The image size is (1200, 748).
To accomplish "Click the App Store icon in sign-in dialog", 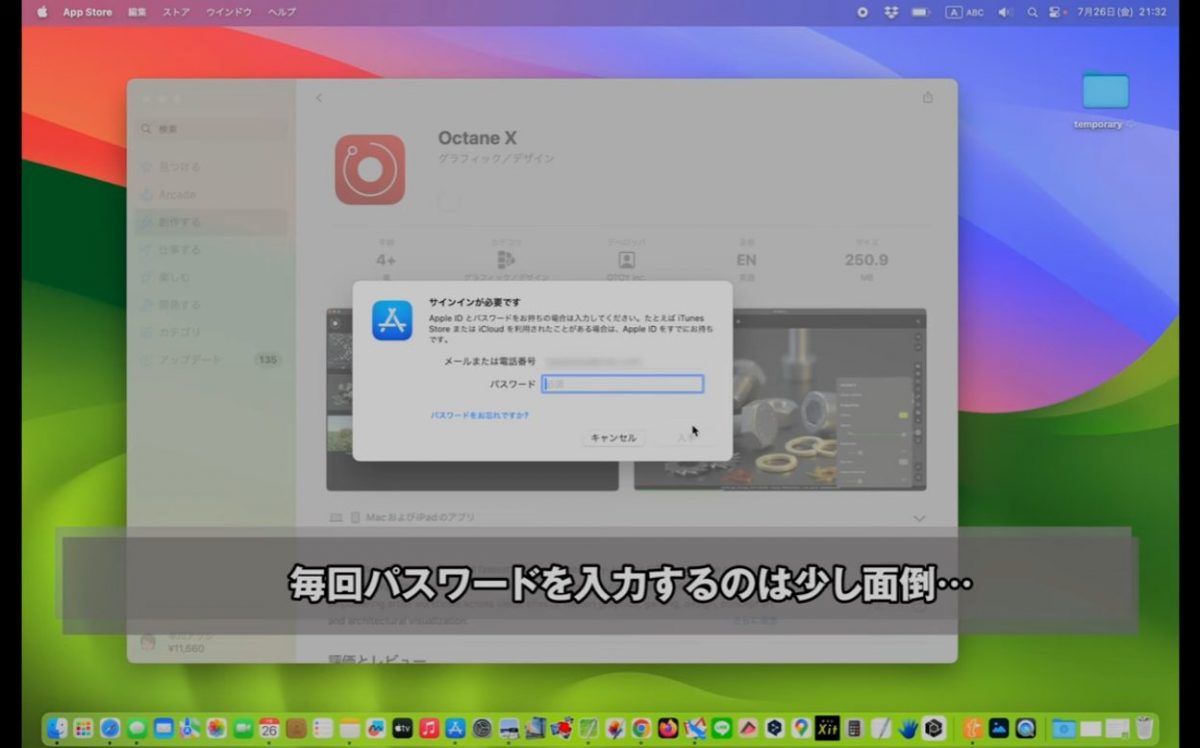I will [x=392, y=321].
